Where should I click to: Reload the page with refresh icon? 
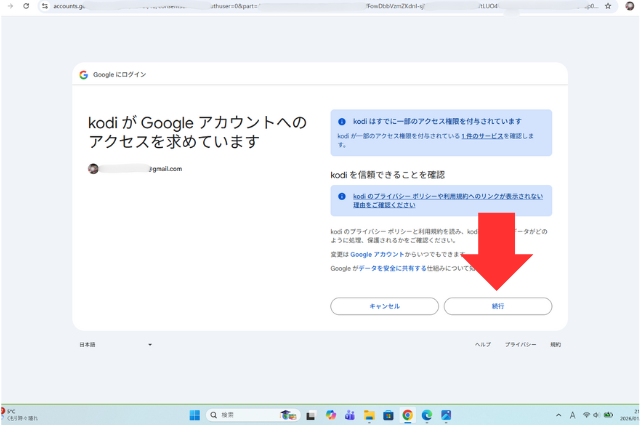click(x=25, y=6)
